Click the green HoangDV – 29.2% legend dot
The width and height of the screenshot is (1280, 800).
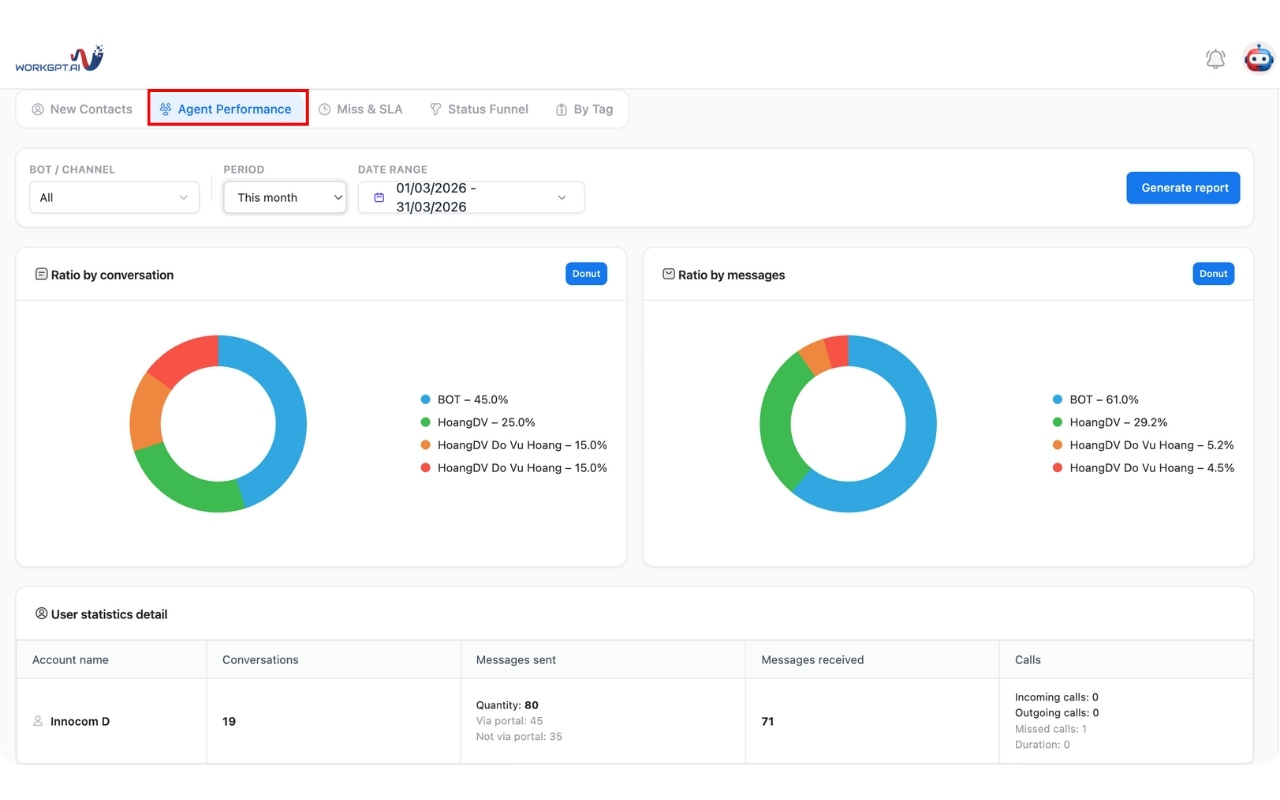tap(1058, 423)
